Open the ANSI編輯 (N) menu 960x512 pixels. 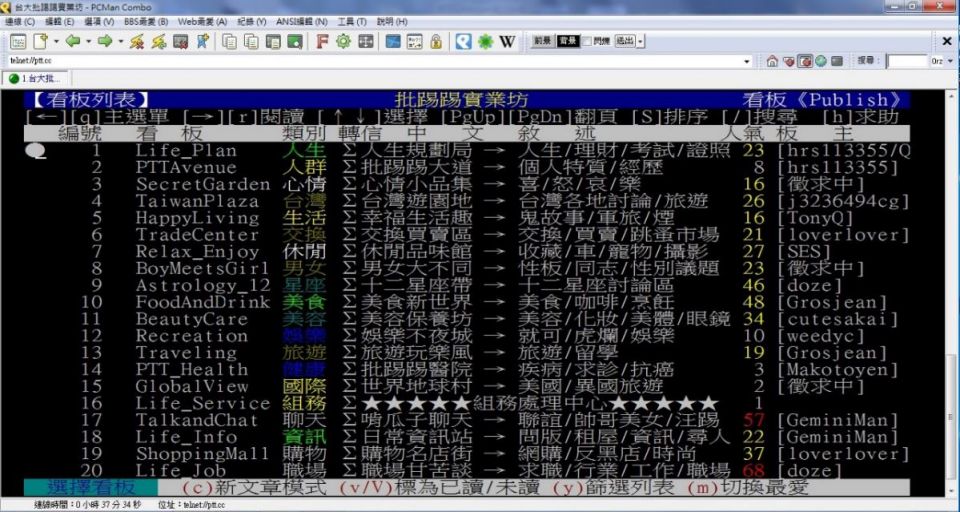(301, 21)
